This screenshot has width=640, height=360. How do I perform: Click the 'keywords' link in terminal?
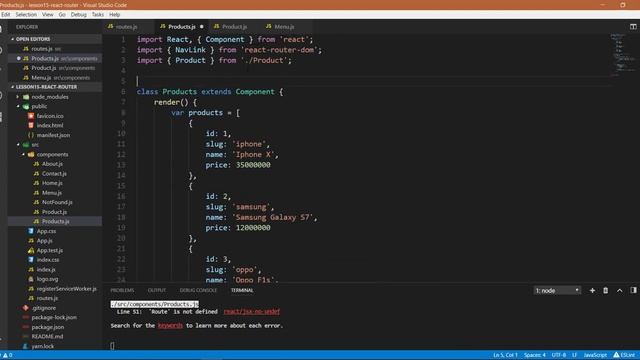[x=170, y=325]
